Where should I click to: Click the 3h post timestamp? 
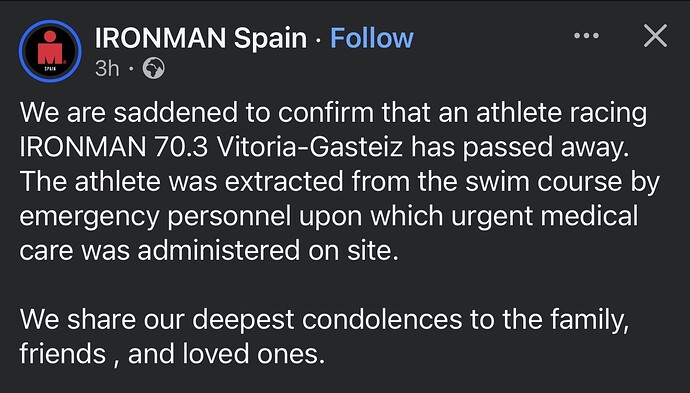point(107,68)
